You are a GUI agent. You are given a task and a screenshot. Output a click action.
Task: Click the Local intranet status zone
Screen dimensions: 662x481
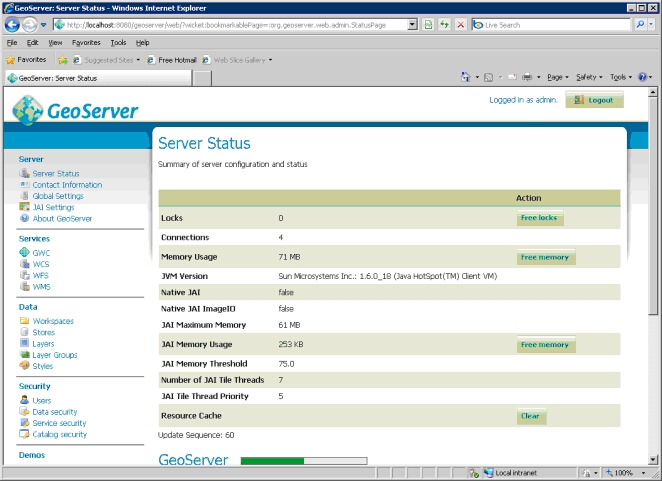(x=511, y=473)
